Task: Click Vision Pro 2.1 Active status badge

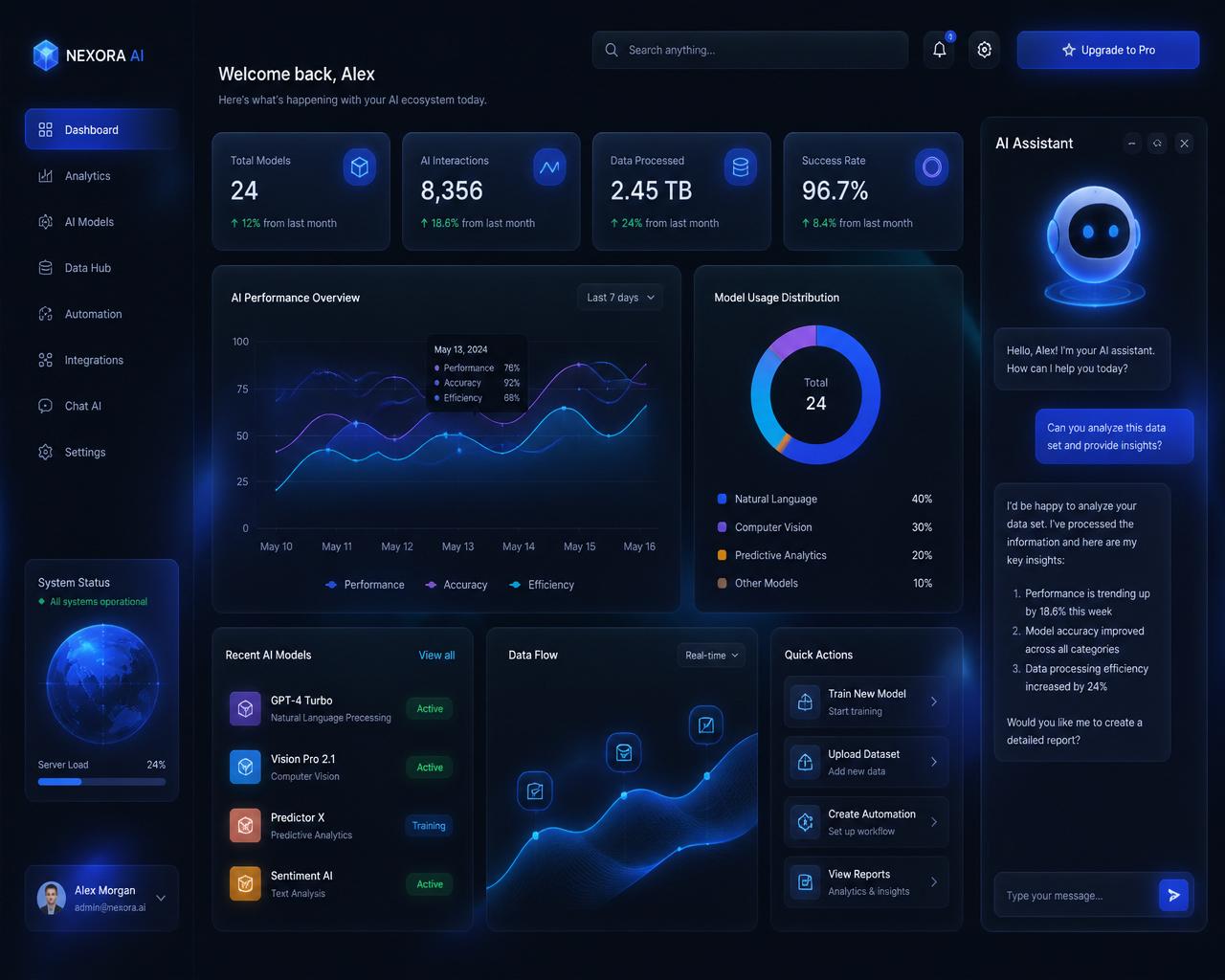Action: click(430, 767)
